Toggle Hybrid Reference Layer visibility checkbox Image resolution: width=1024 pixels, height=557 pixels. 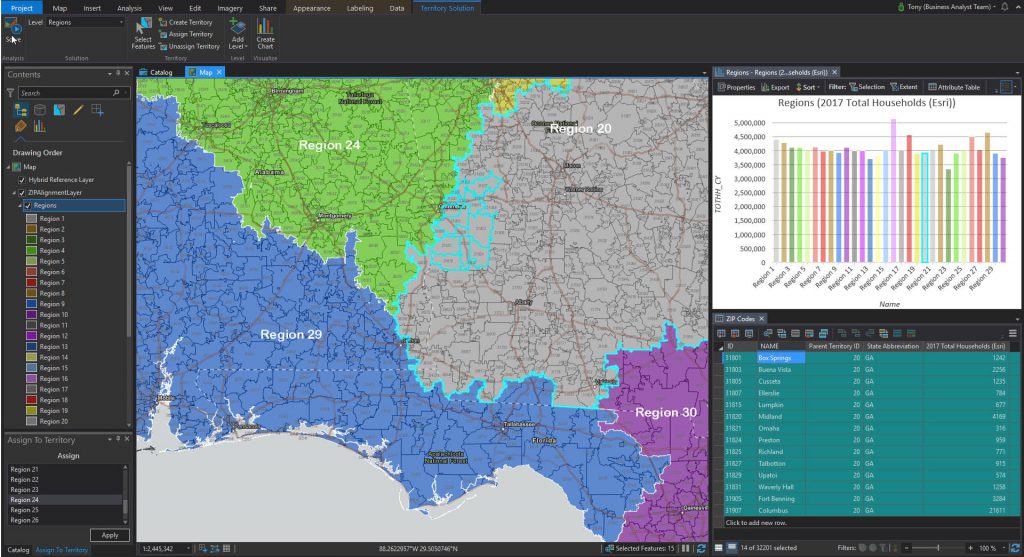pos(22,179)
